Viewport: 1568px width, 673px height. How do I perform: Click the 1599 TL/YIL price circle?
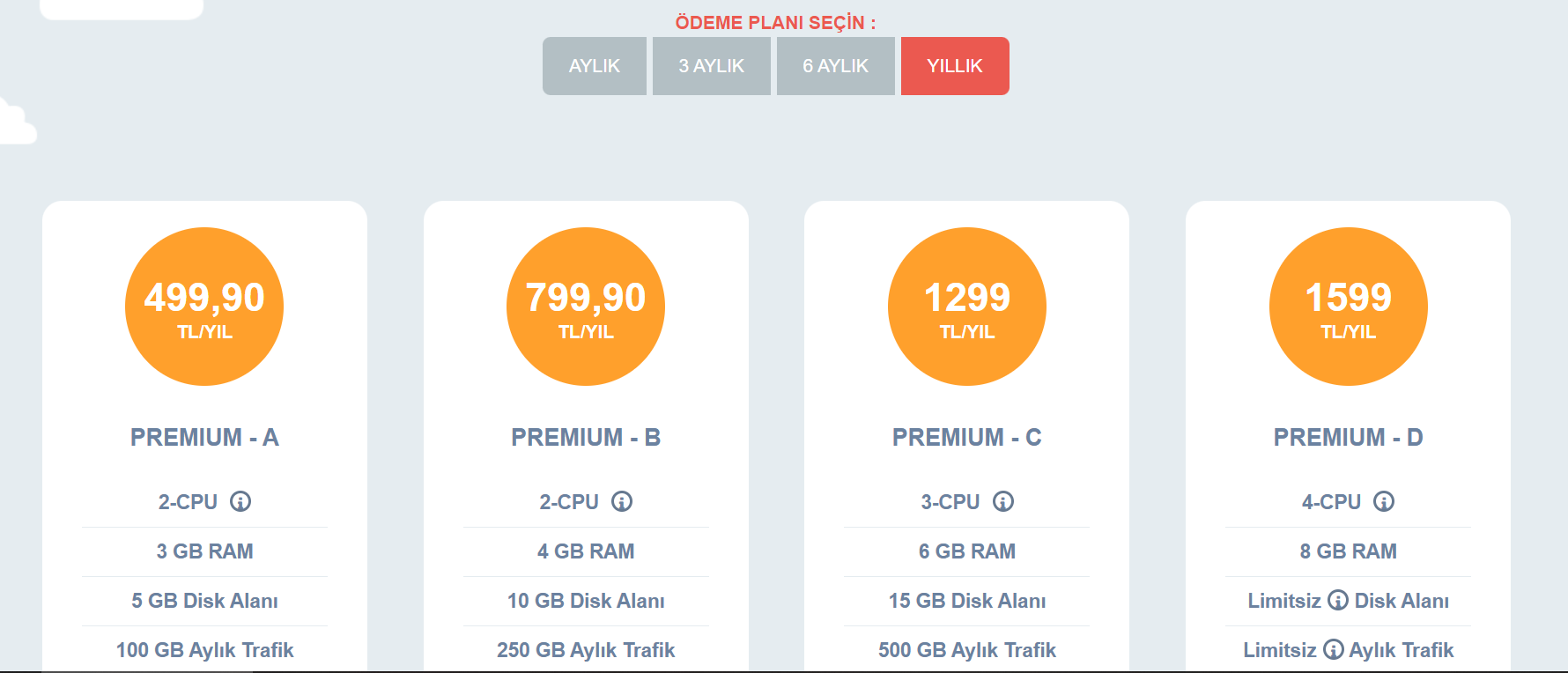pyautogui.click(x=1349, y=307)
